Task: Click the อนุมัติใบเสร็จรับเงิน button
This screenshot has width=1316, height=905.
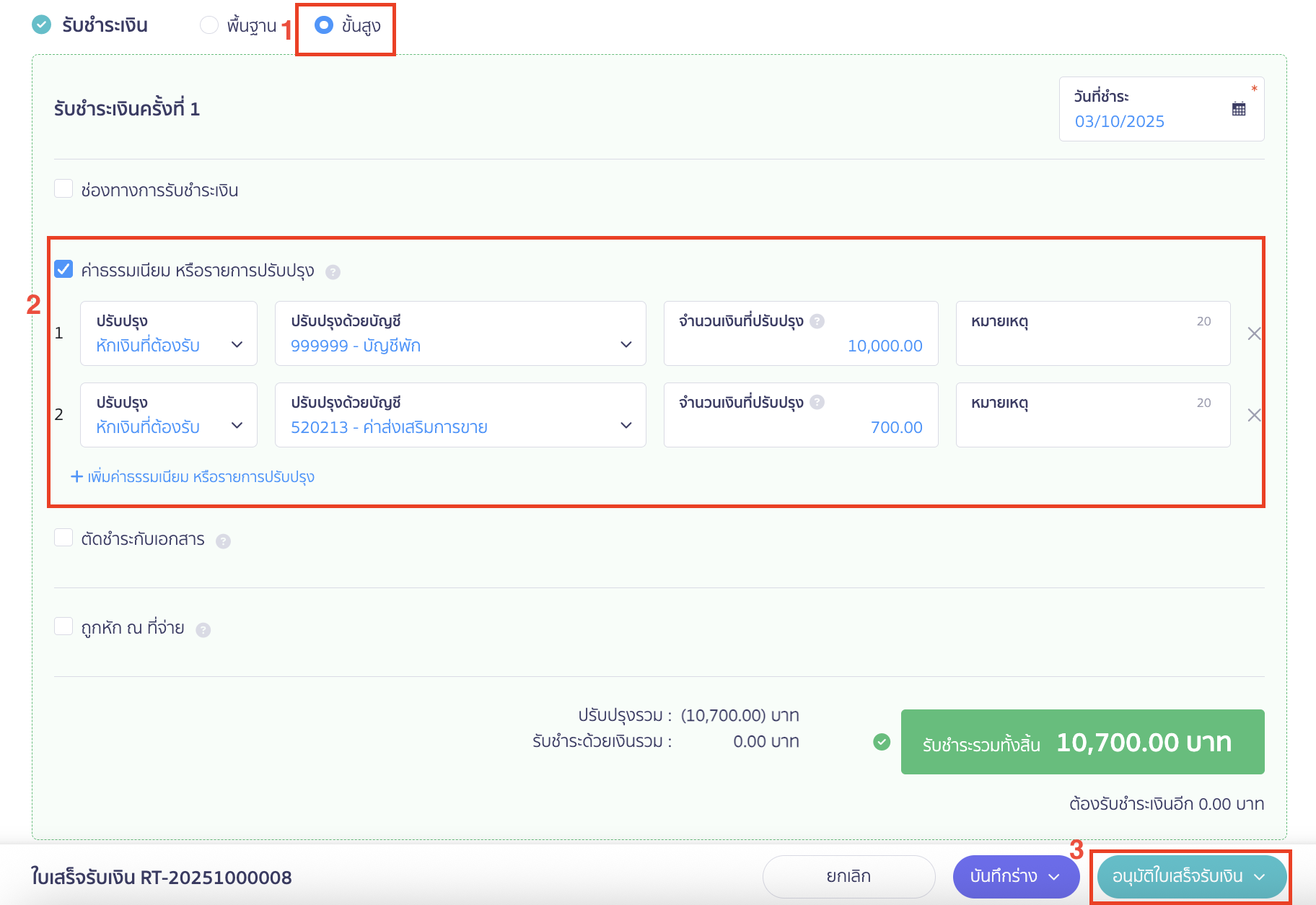Action: 1177,876
